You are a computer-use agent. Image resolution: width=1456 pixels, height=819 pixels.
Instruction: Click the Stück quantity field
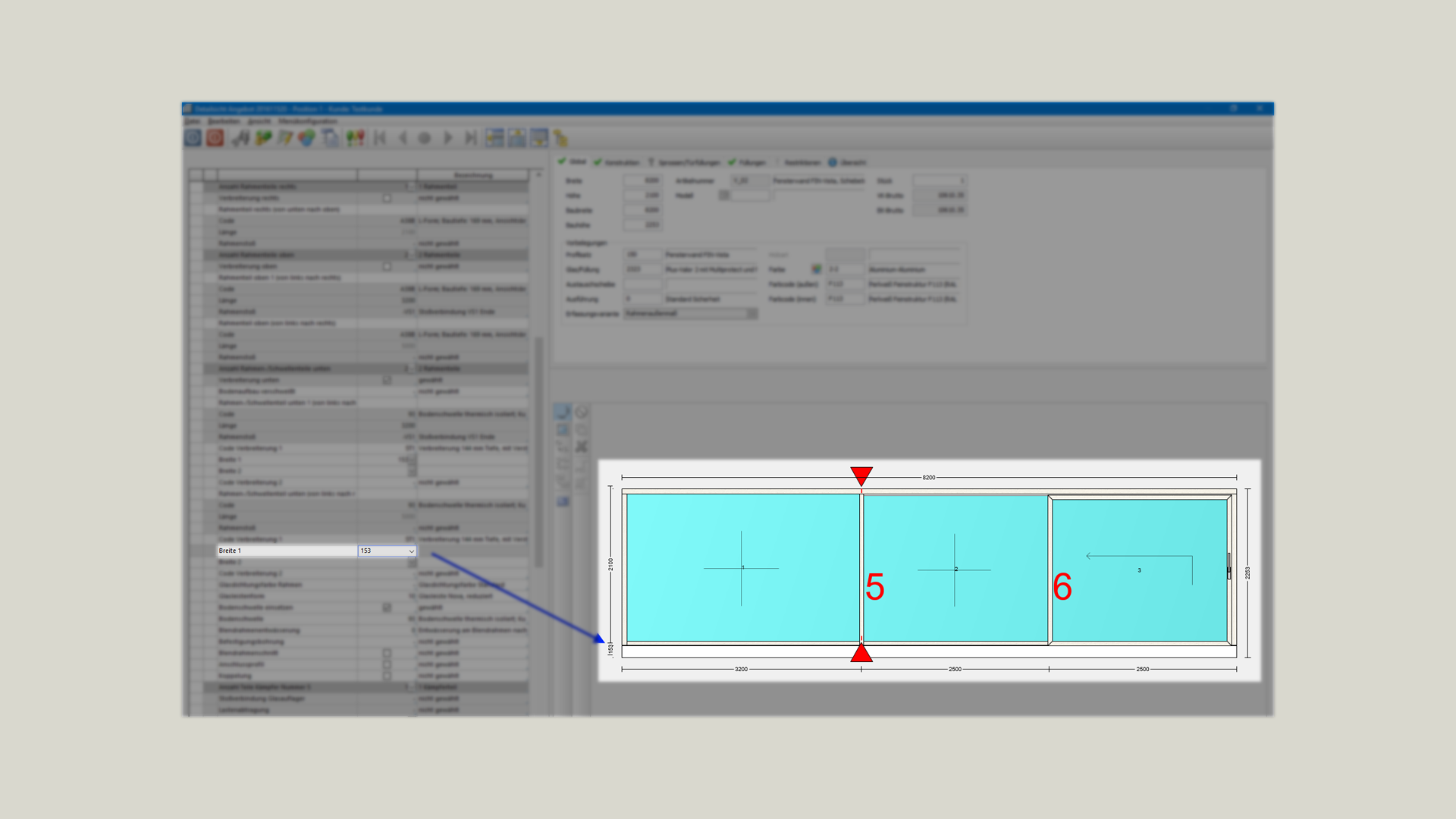[x=939, y=180]
